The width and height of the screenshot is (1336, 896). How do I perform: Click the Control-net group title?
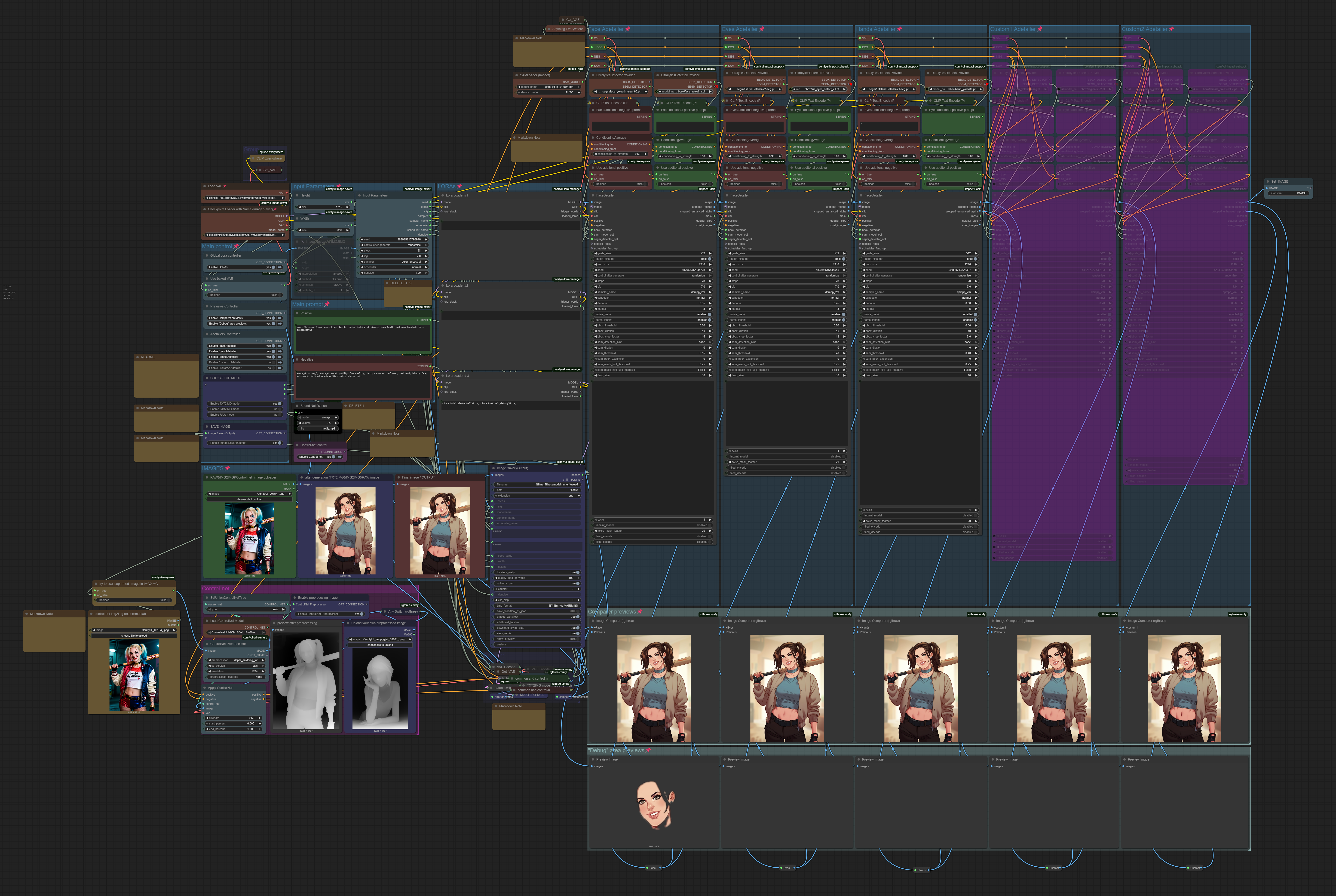[215, 589]
